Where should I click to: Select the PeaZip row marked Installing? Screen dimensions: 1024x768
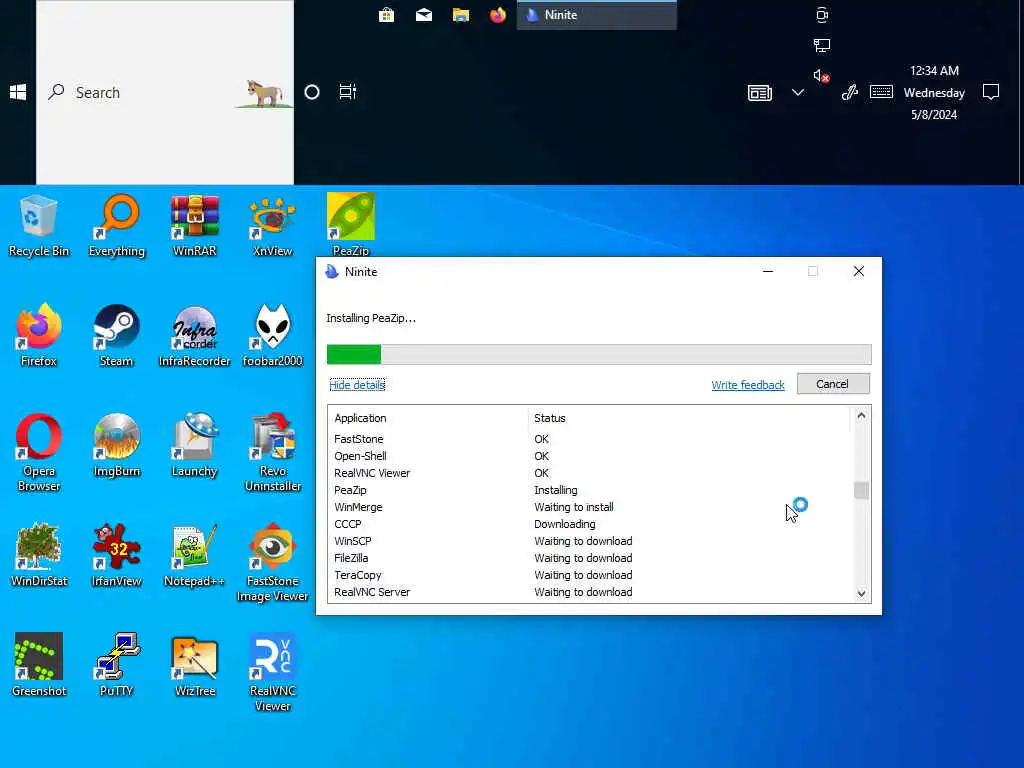pos(590,490)
